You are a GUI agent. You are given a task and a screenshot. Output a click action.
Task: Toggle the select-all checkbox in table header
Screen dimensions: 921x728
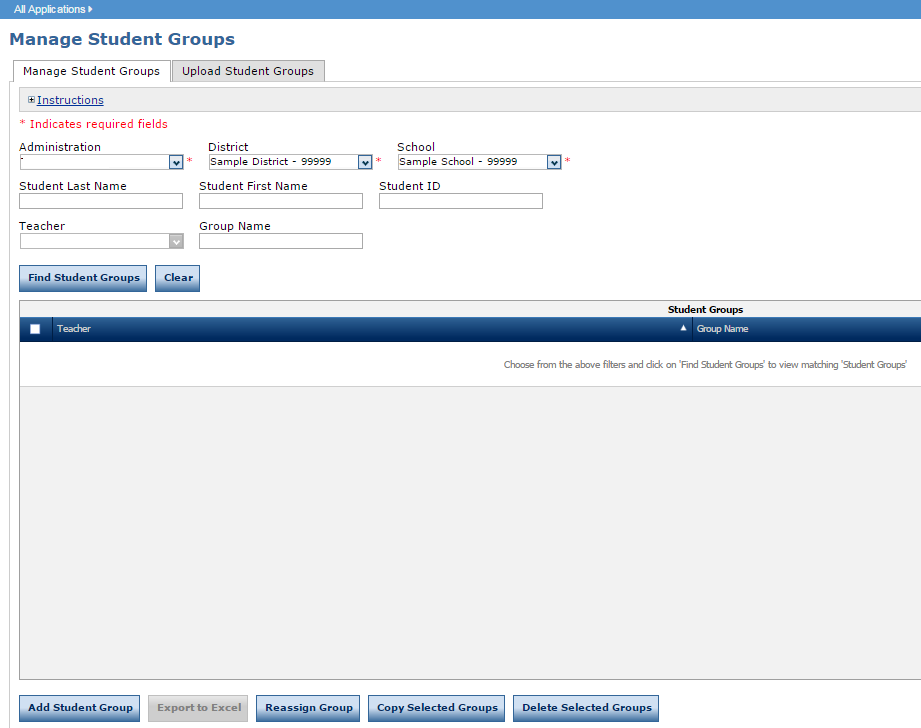[35, 329]
